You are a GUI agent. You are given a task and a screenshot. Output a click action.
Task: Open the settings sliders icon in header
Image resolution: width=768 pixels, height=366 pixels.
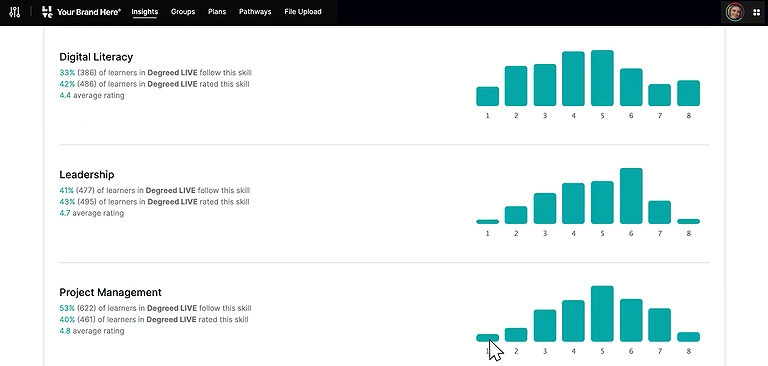pos(15,12)
